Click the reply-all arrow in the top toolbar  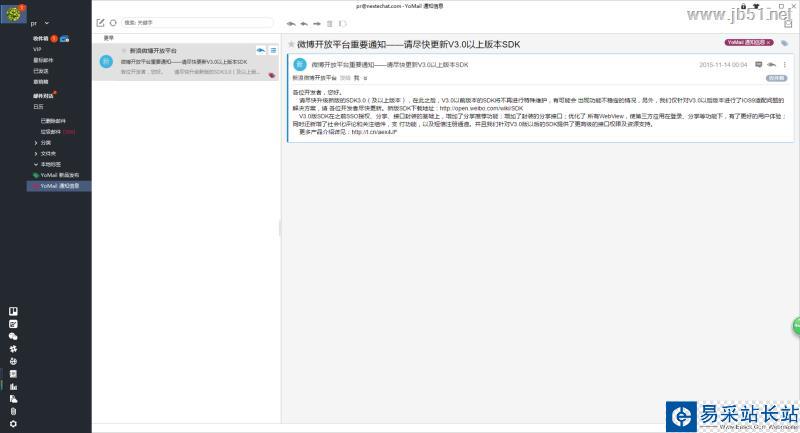pos(291,23)
